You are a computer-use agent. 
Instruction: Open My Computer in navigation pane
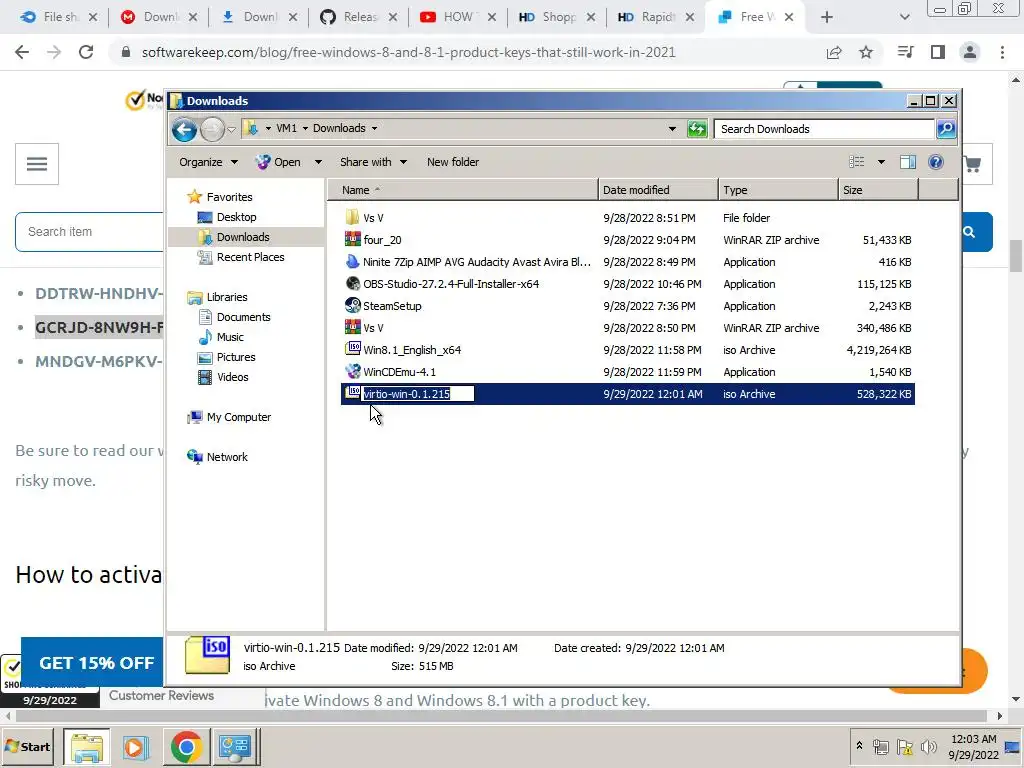pos(238,417)
